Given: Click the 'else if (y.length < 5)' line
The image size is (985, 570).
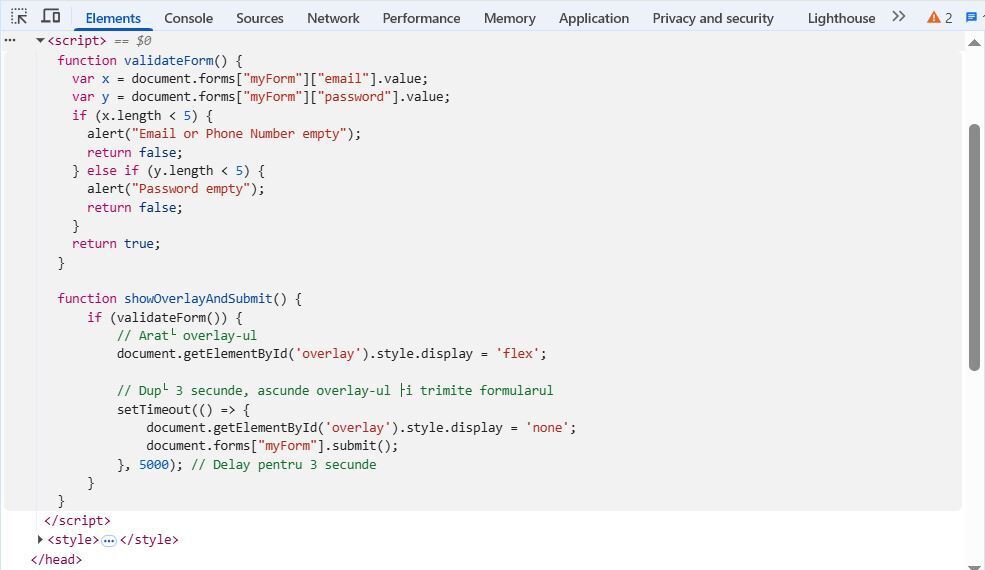Looking at the screenshot, I should pyautogui.click(x=168, y=170).
